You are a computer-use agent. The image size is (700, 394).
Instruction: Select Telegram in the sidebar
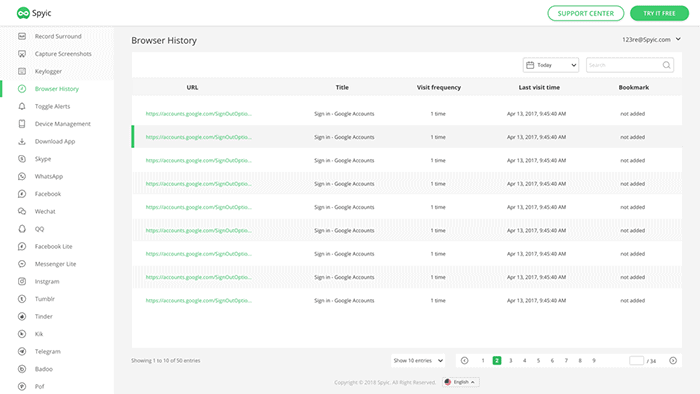pos(47,352)
